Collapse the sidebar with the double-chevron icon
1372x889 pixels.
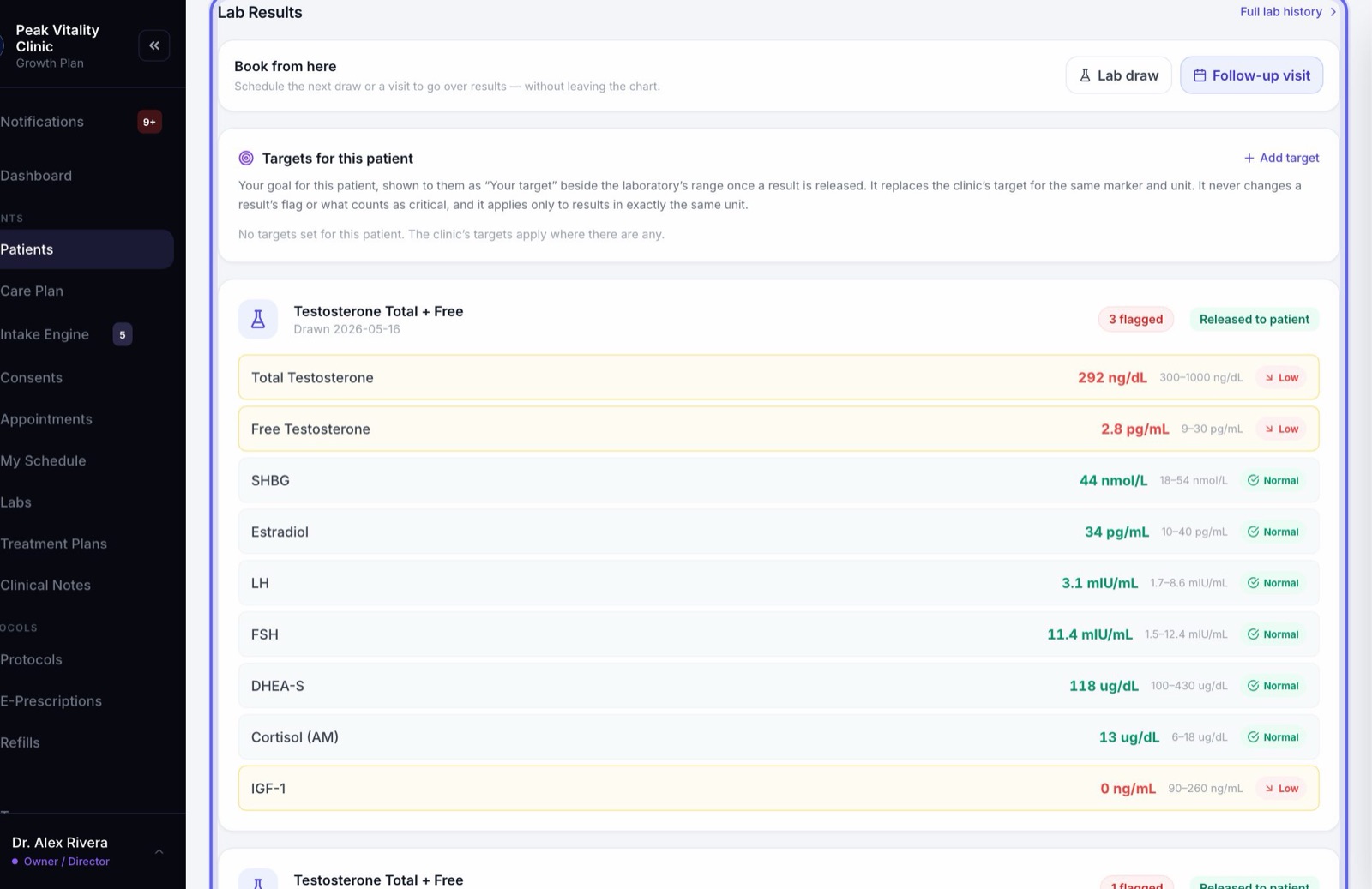click(x=154, y=45)
